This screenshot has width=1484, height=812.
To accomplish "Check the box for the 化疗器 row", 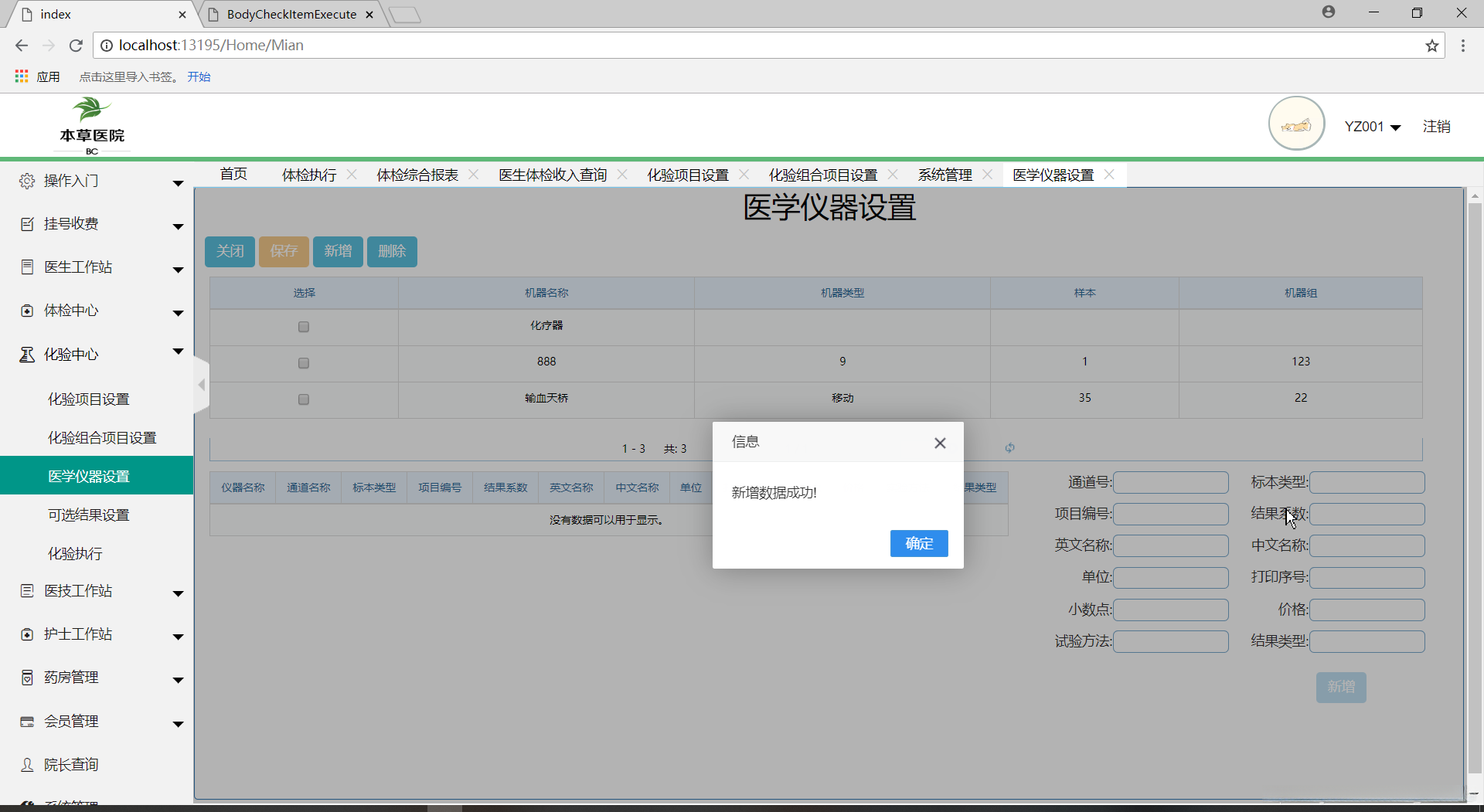I will pyautogui.click(x=304, y=327).
